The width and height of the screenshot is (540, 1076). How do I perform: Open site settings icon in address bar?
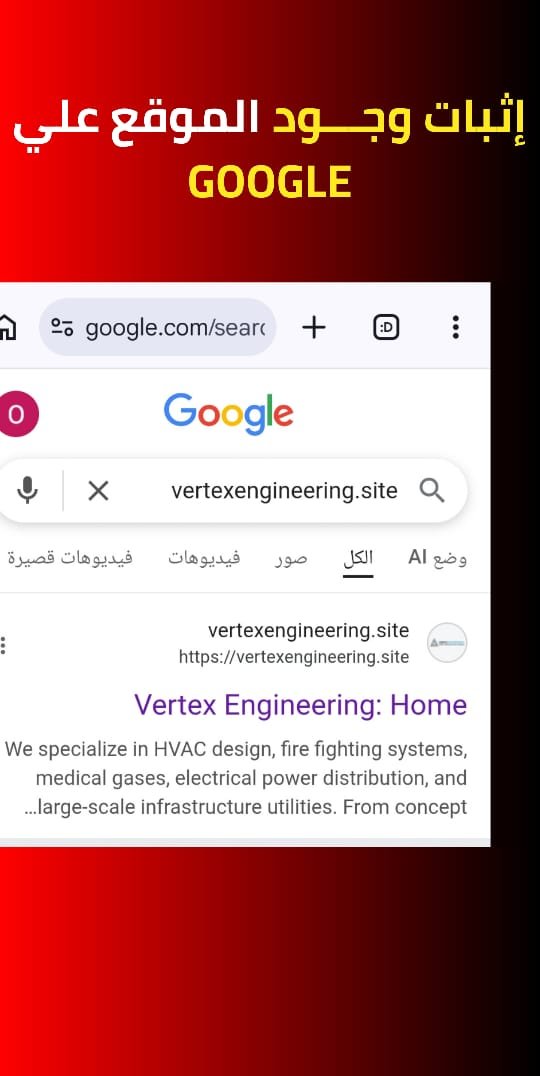[x=62, y=328]
